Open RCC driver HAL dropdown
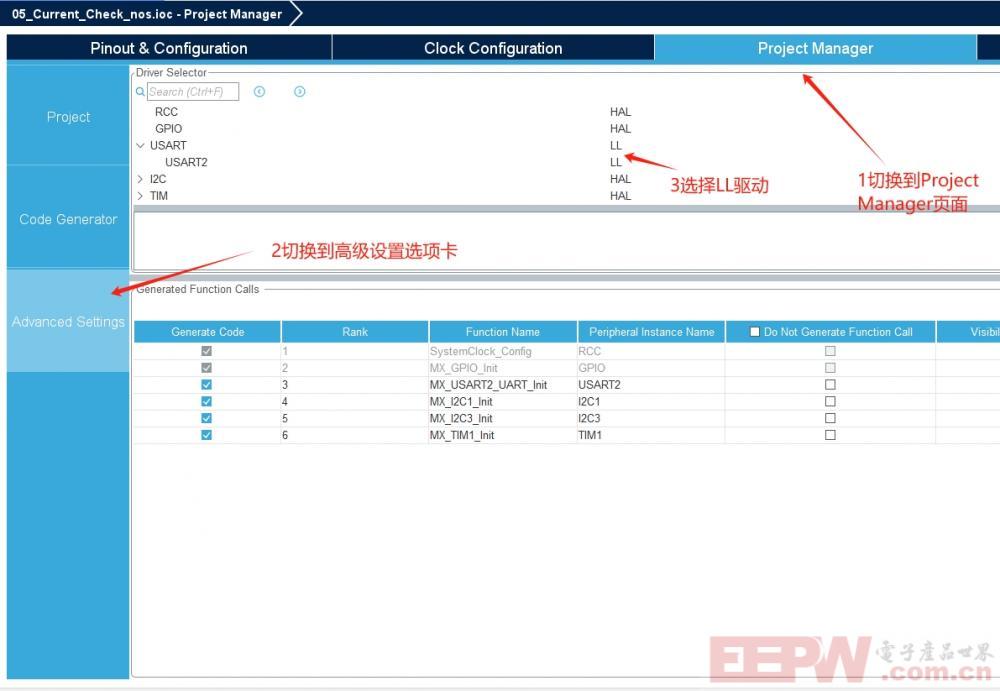Image resolution: width=1000 pixels, height=691 pixels. tap(620, 112)
